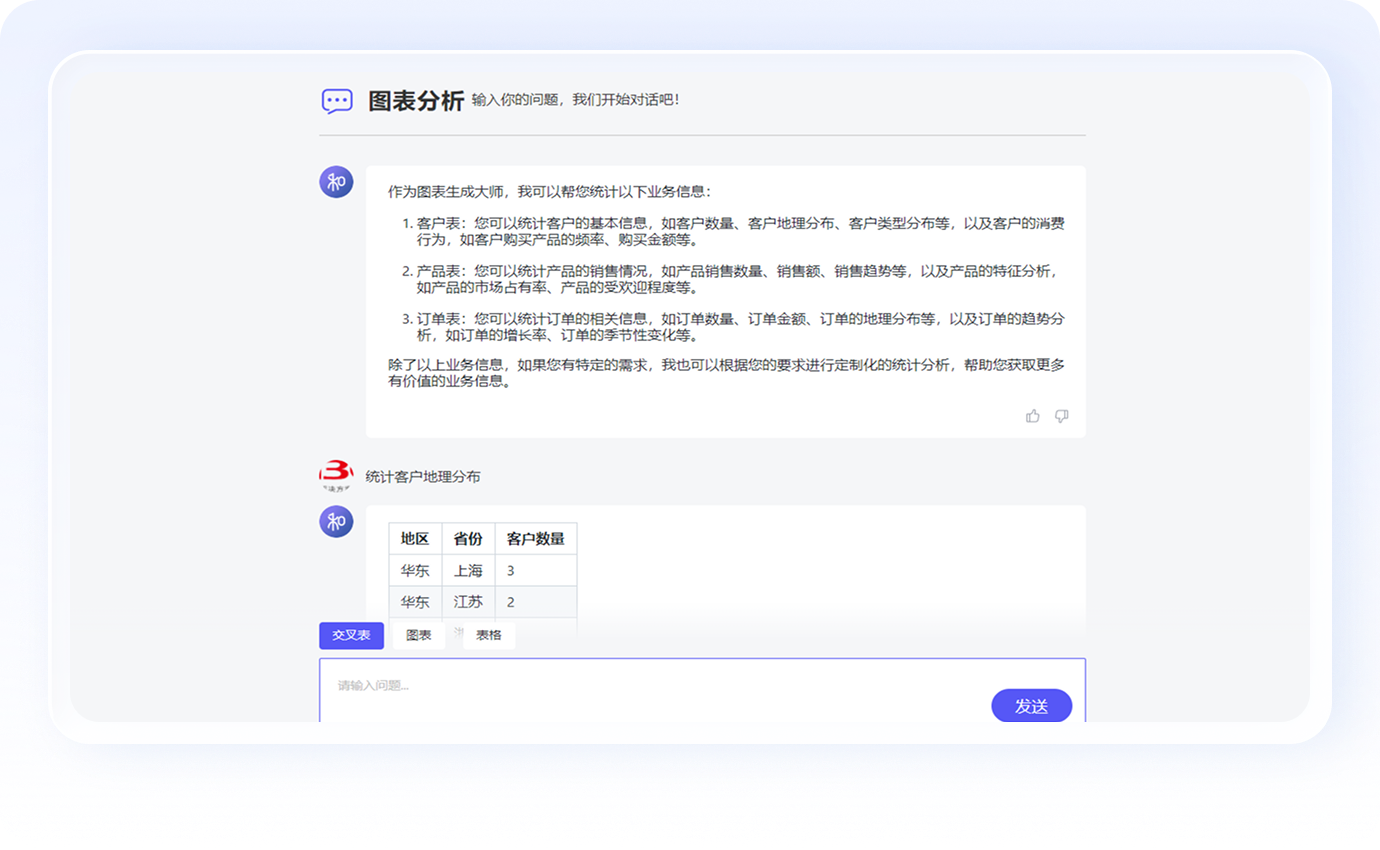Click the 图表分析 page title
Viewport: 1380px width, 850px height.
tap(416, 101)
